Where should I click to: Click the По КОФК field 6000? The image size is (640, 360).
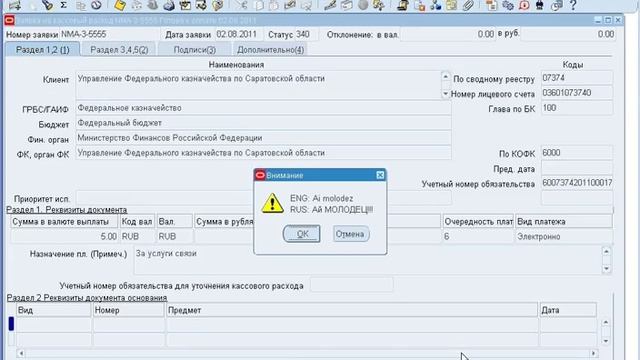click(x=577, y=153)
